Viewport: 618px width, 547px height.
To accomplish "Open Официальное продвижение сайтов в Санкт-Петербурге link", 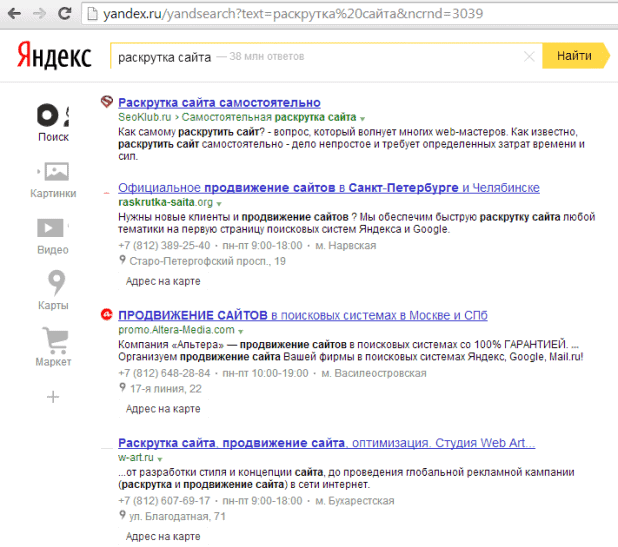I will [x=329, y=188].
